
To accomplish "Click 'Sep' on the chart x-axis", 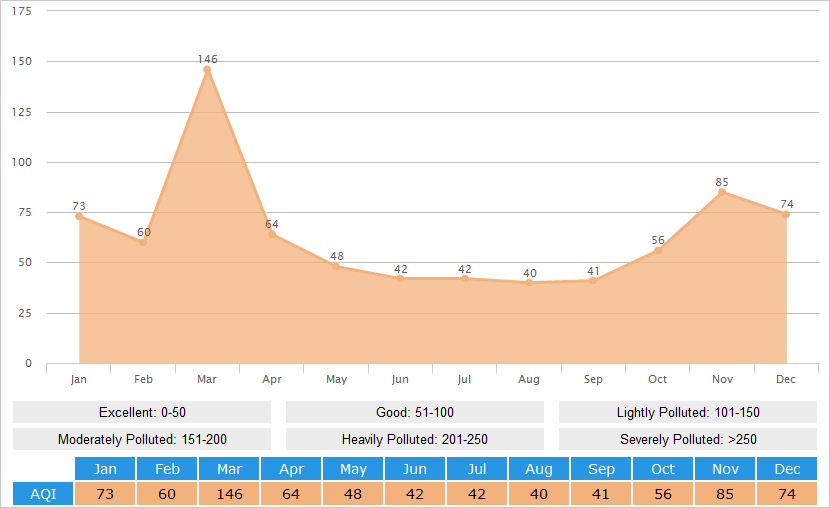I will [593, 379].
